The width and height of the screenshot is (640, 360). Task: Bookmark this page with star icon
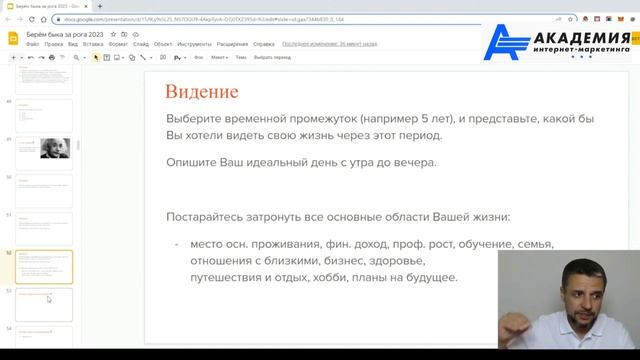(570, 19)
